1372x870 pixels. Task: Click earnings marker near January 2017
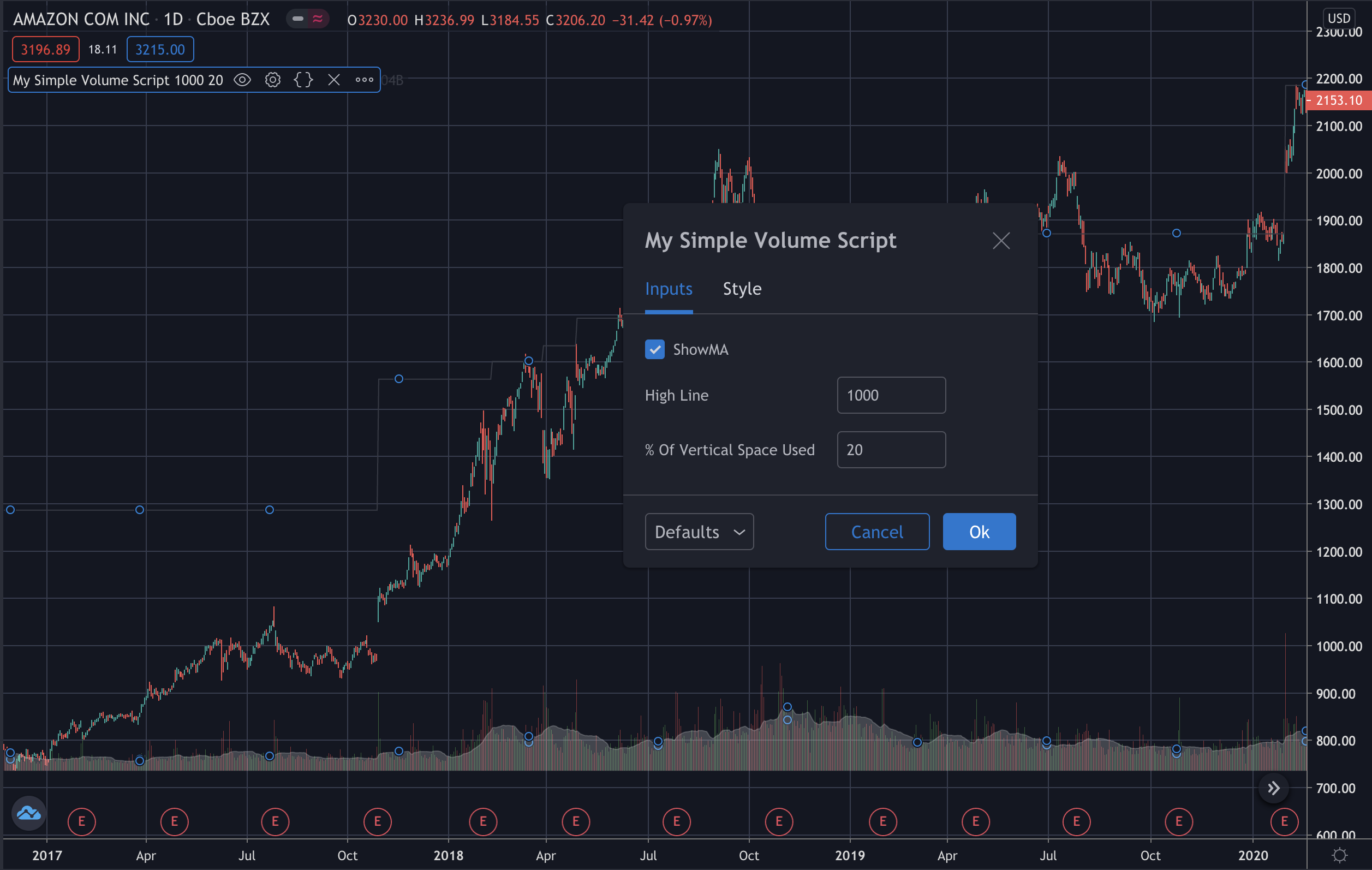(x=81, y=821)
